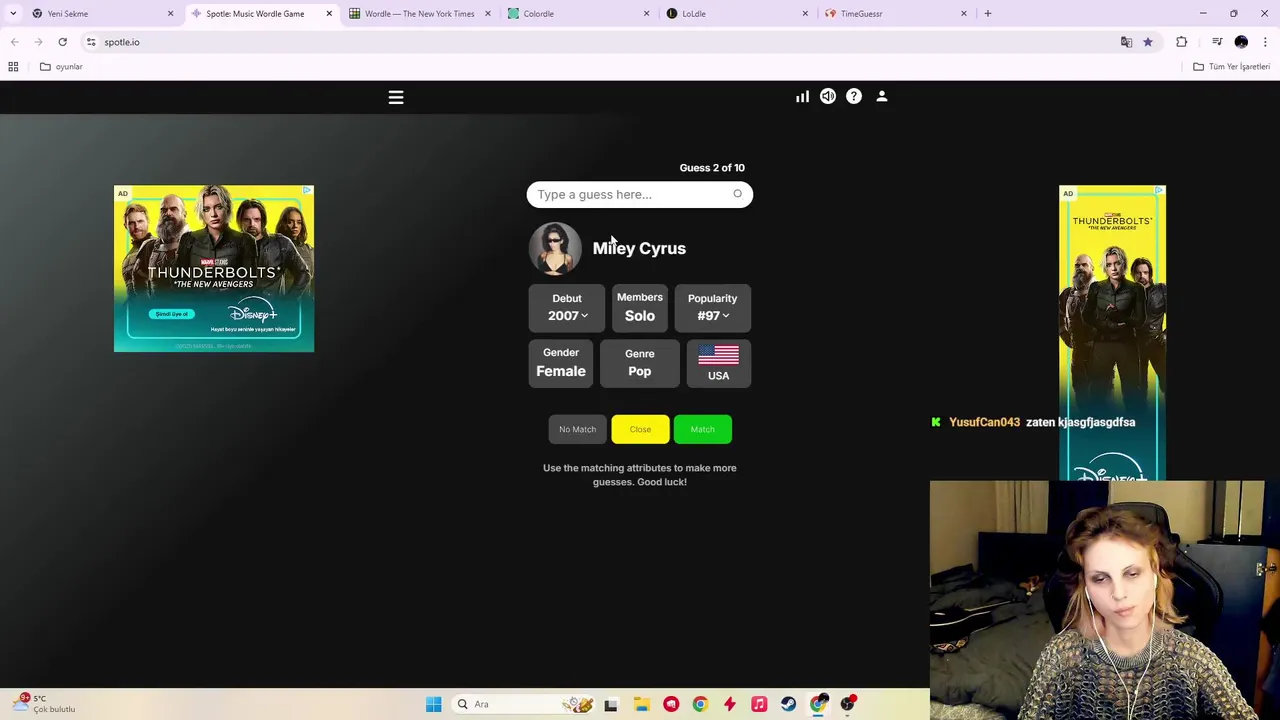Click the USA flag country tile
Screen dimensions: 1280x720
click(718, 363)
